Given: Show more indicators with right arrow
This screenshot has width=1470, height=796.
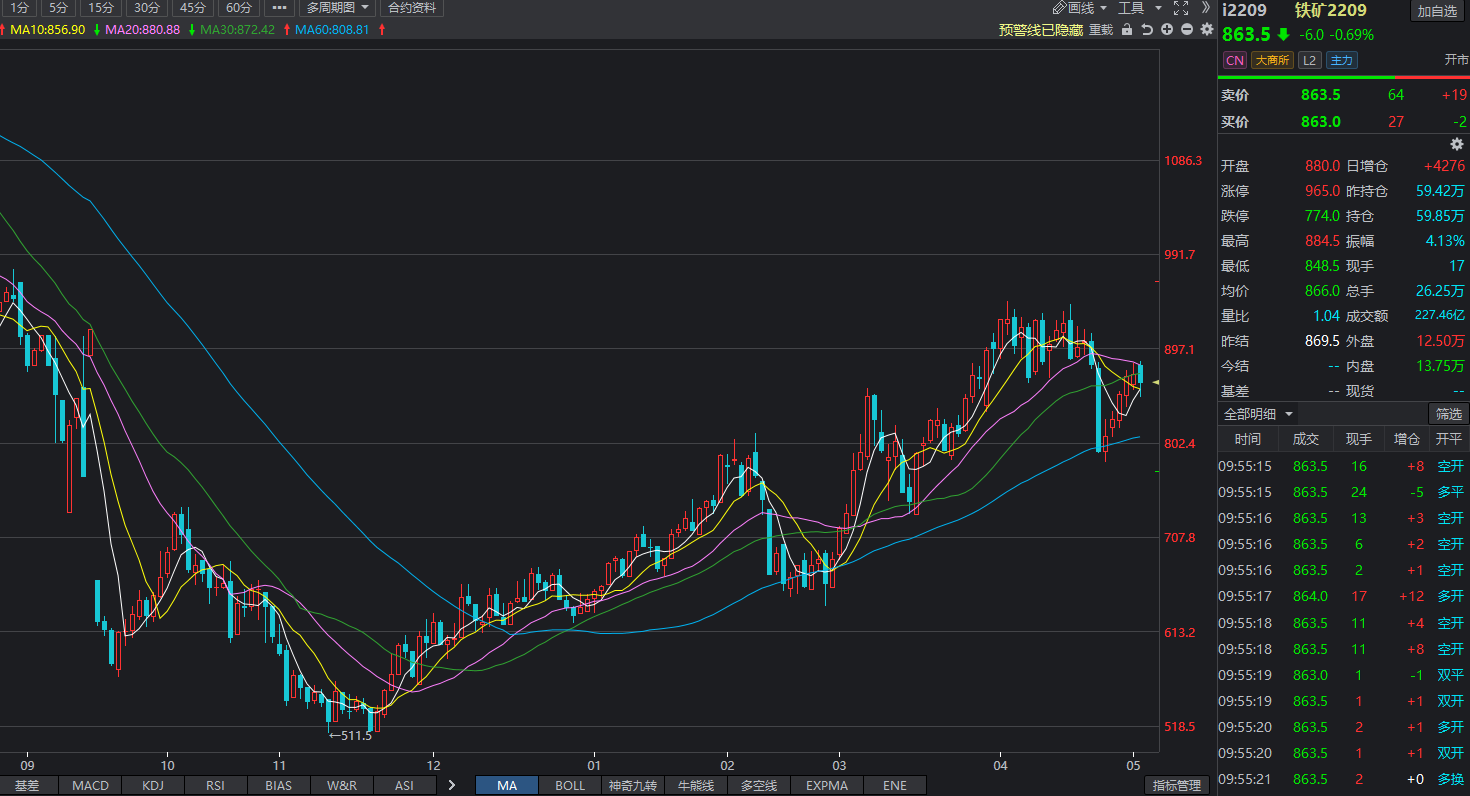Looking at the screenshot, I should pyautogui.click(x=452, y=785).
